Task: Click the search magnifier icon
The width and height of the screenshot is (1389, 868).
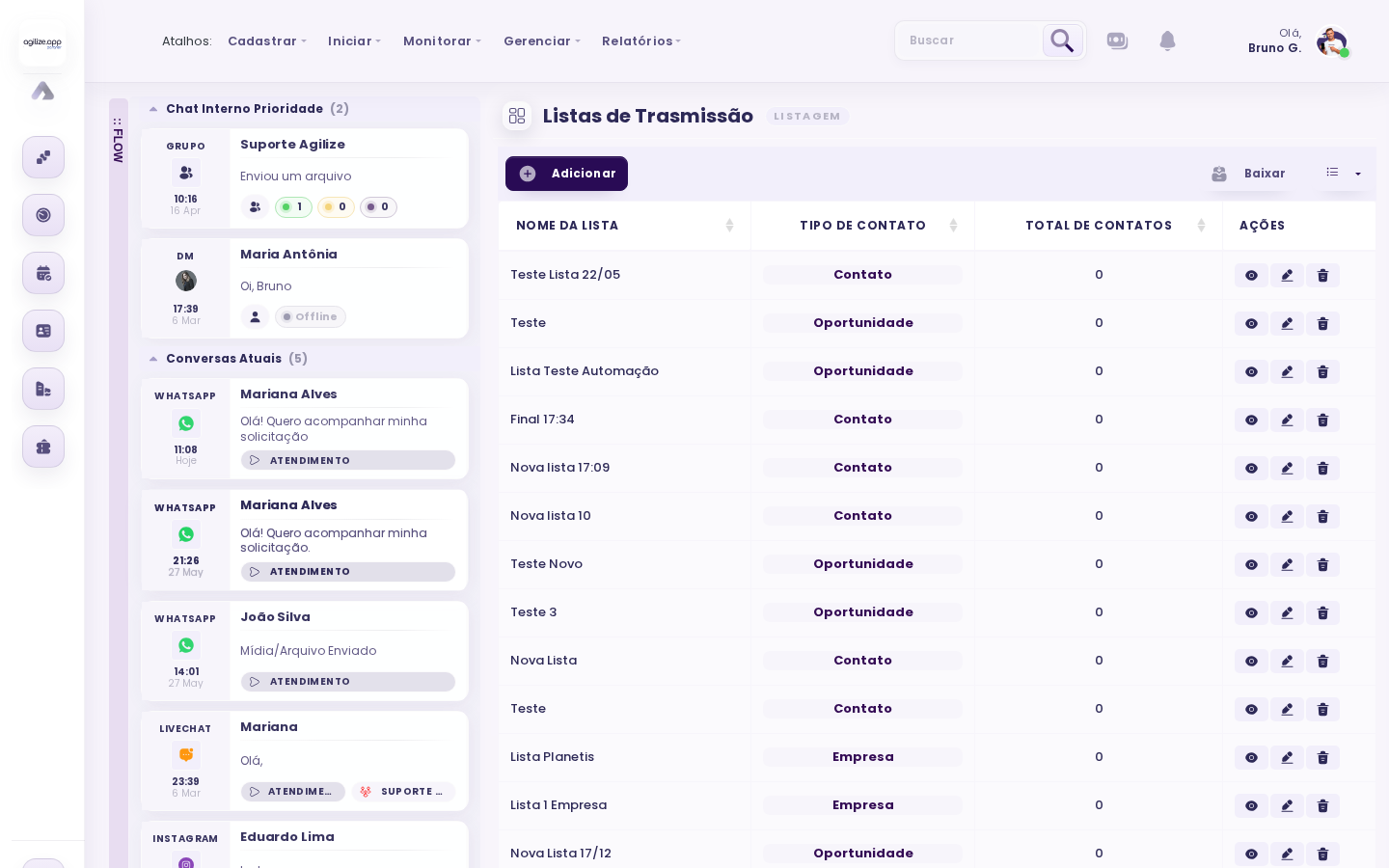Action: pyautogui.click(x=1062, y=41)
